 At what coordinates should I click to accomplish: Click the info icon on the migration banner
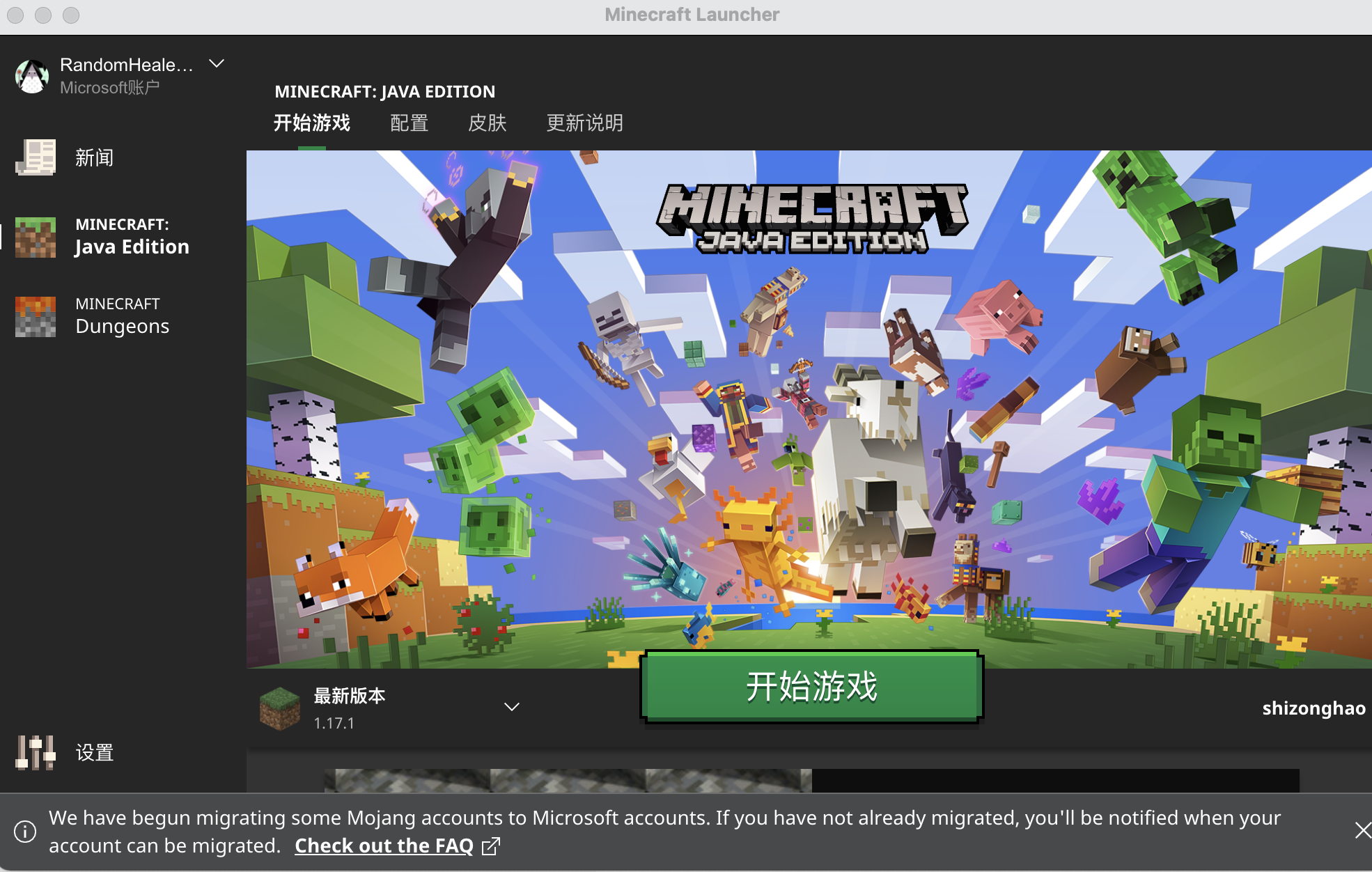(x=26, y=831)
